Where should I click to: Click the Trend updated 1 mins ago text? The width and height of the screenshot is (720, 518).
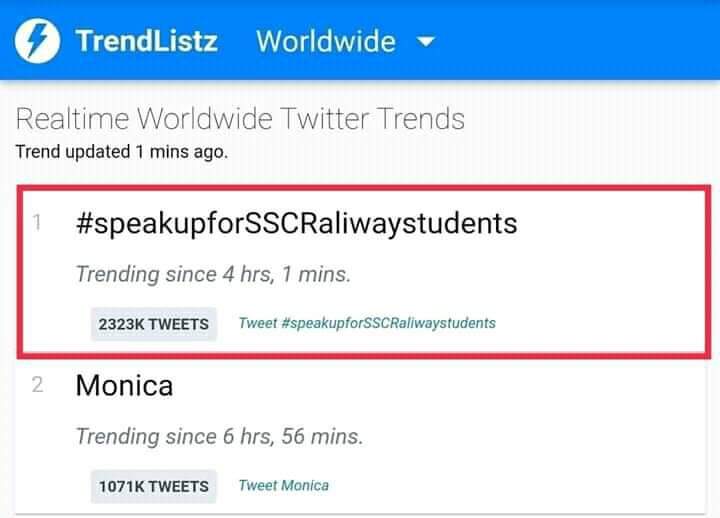point(122,152)
